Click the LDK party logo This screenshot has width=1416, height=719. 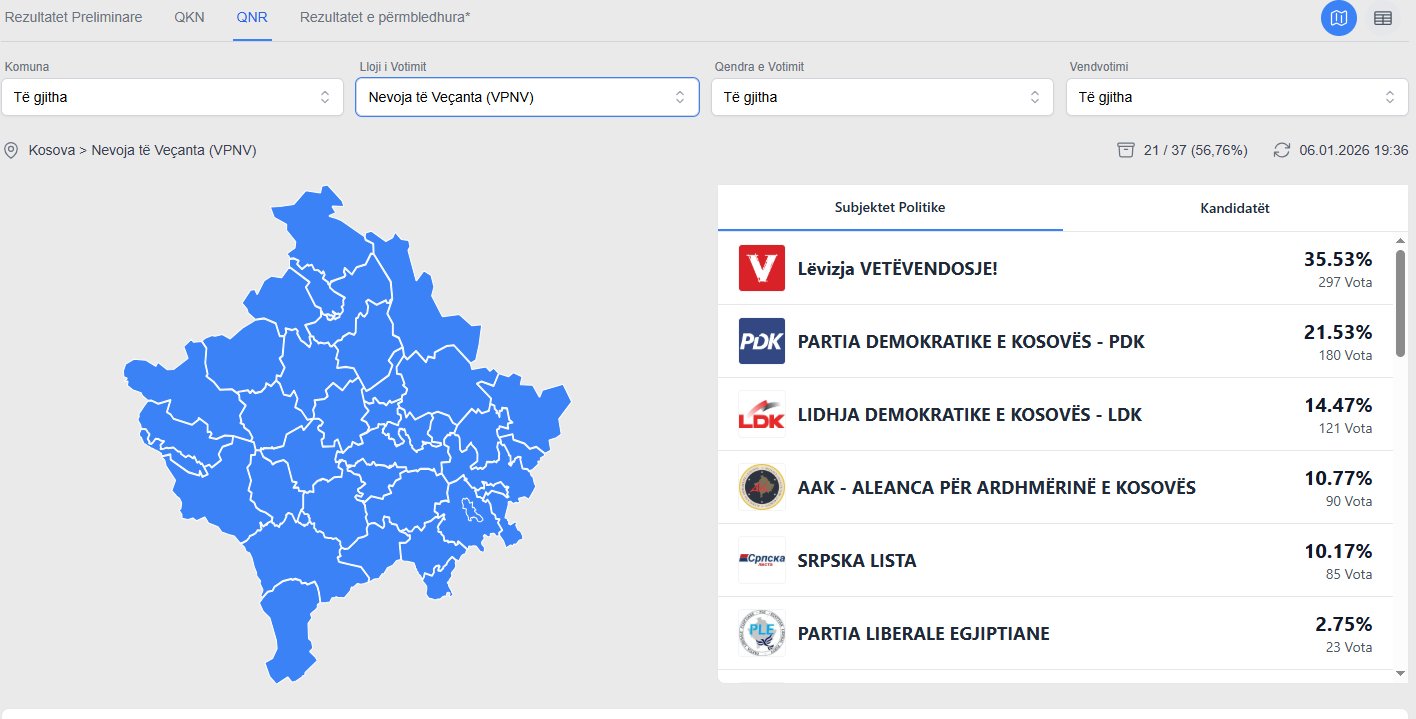[x=762, y=414]
